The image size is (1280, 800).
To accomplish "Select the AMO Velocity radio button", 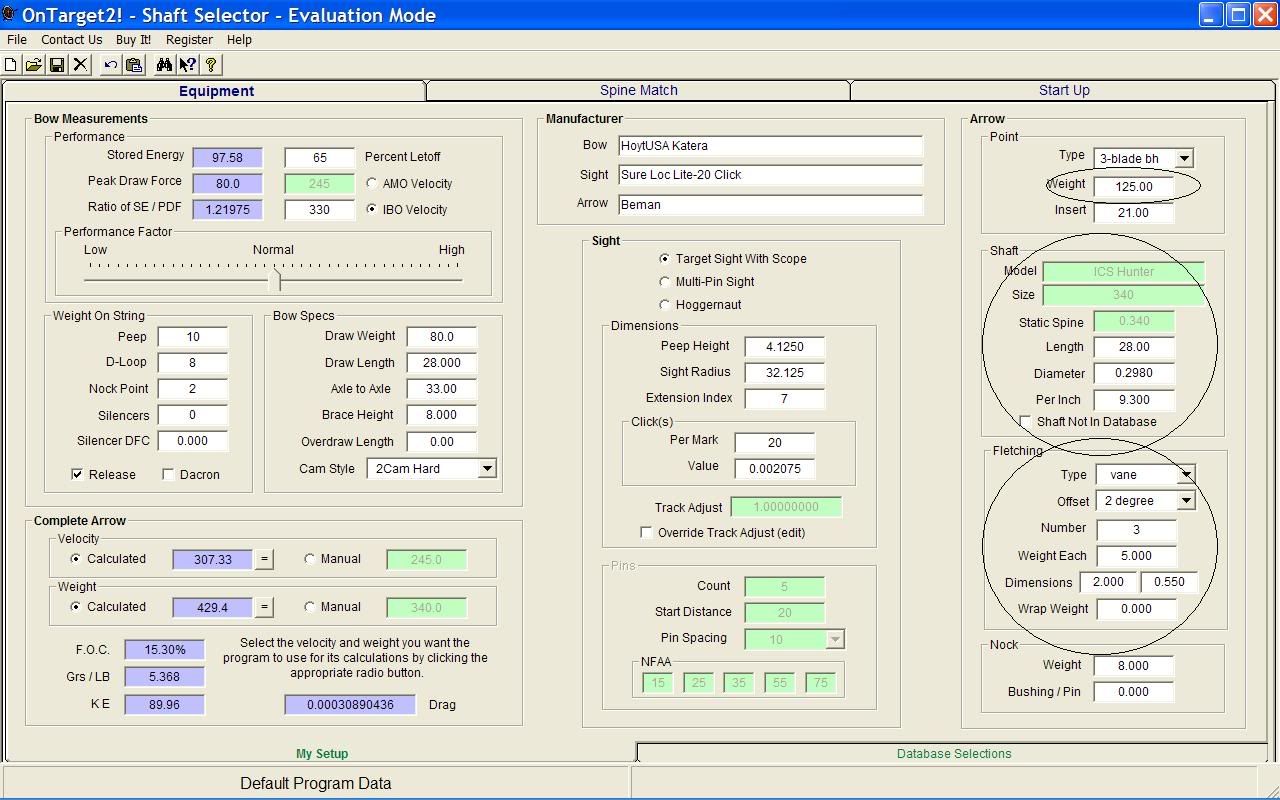I will pyautogui.click(x=372, y=184).
